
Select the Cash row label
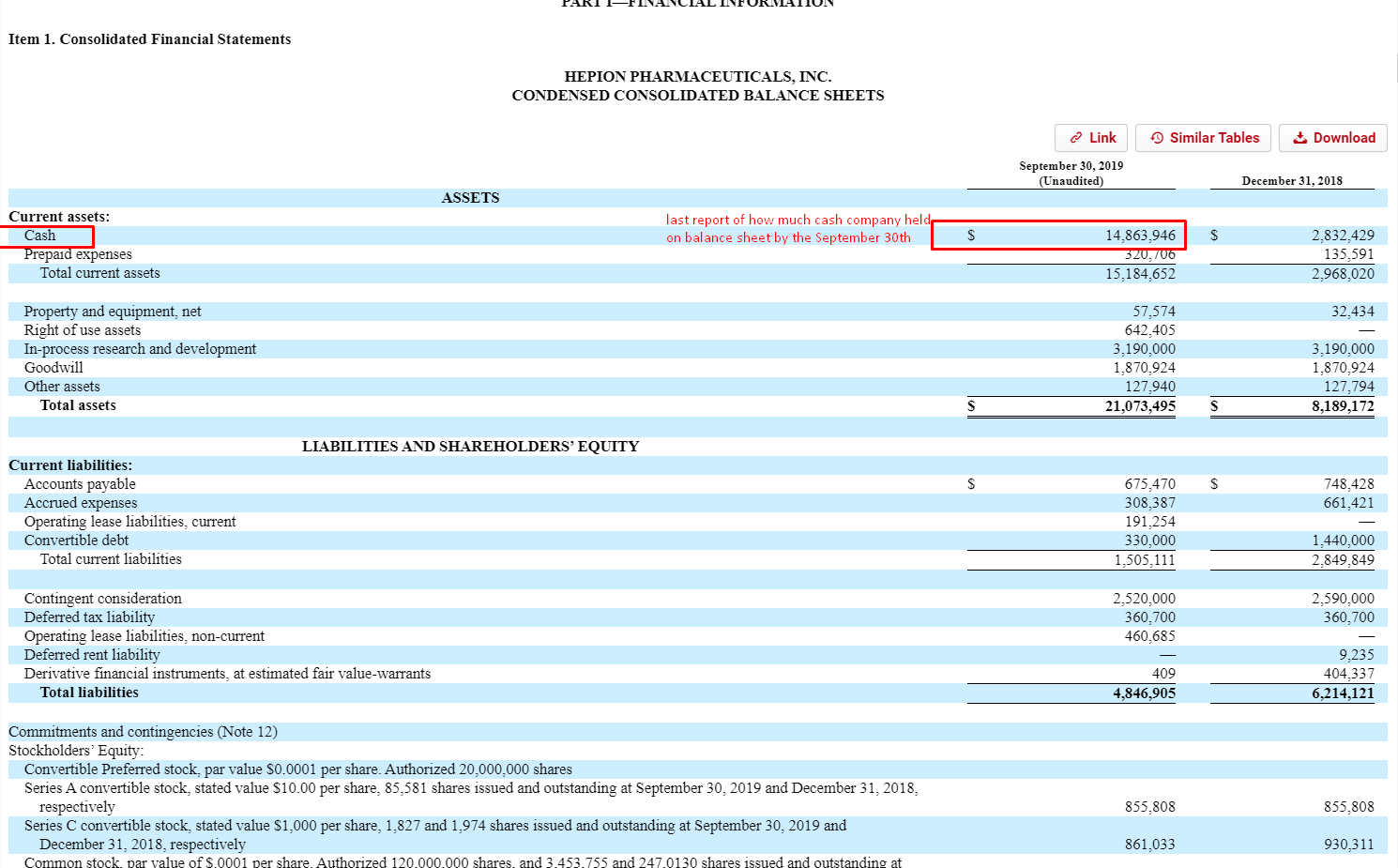click(x=40, y=236)
